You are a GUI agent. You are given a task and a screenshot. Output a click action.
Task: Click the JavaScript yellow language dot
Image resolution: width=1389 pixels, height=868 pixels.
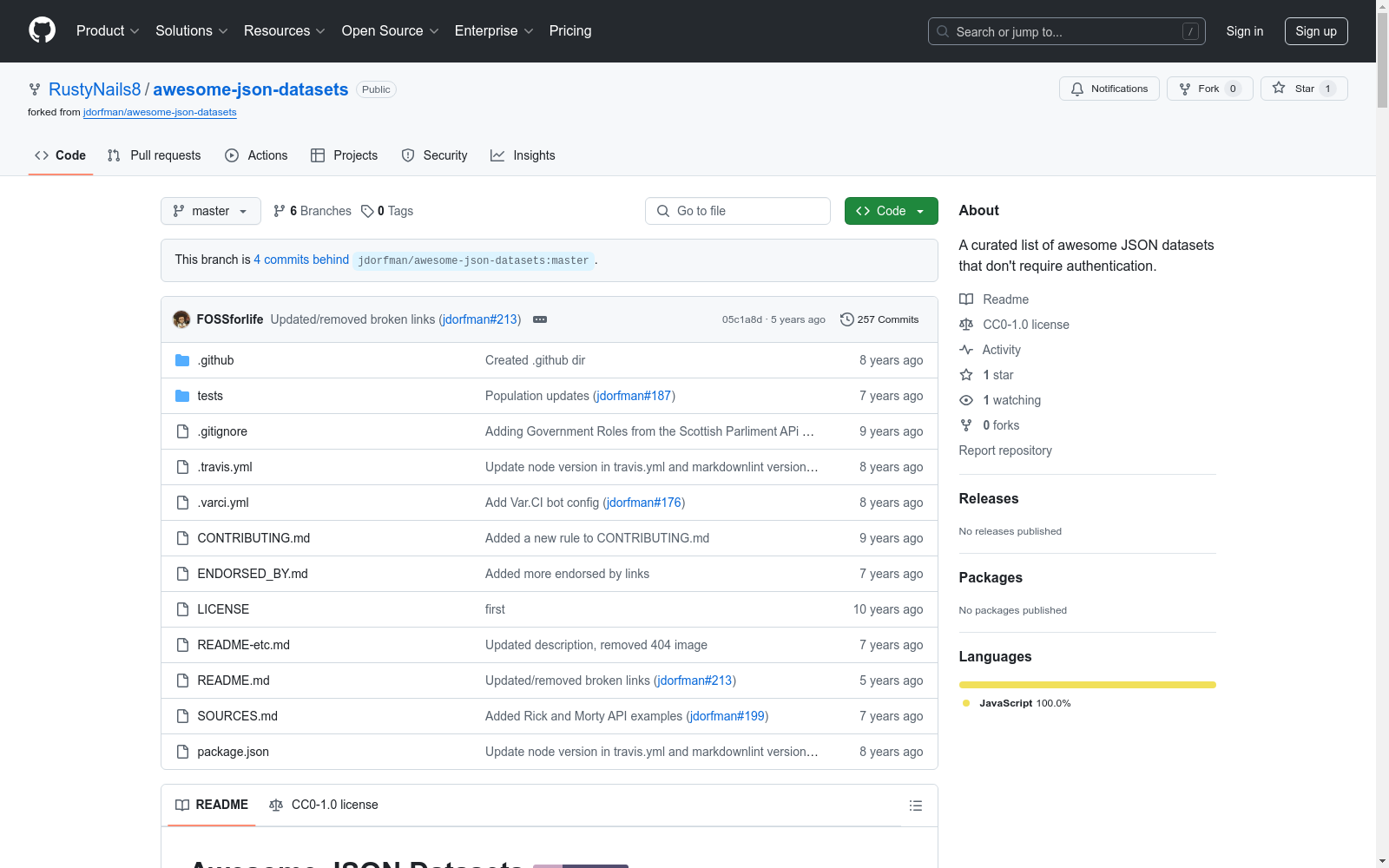pos(966,703)
